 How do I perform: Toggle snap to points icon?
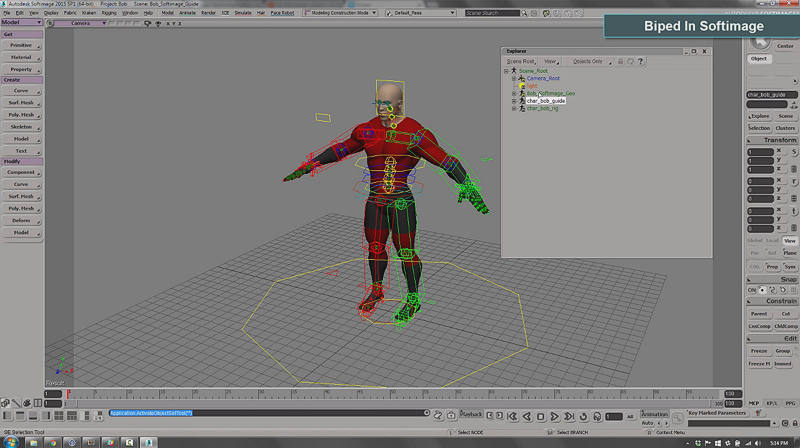tap(762, 290)
